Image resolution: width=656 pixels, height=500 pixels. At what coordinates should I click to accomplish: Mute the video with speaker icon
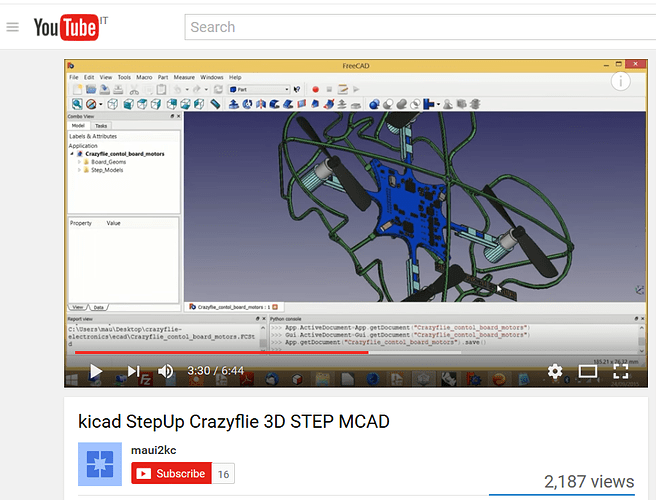coord(165,371)
